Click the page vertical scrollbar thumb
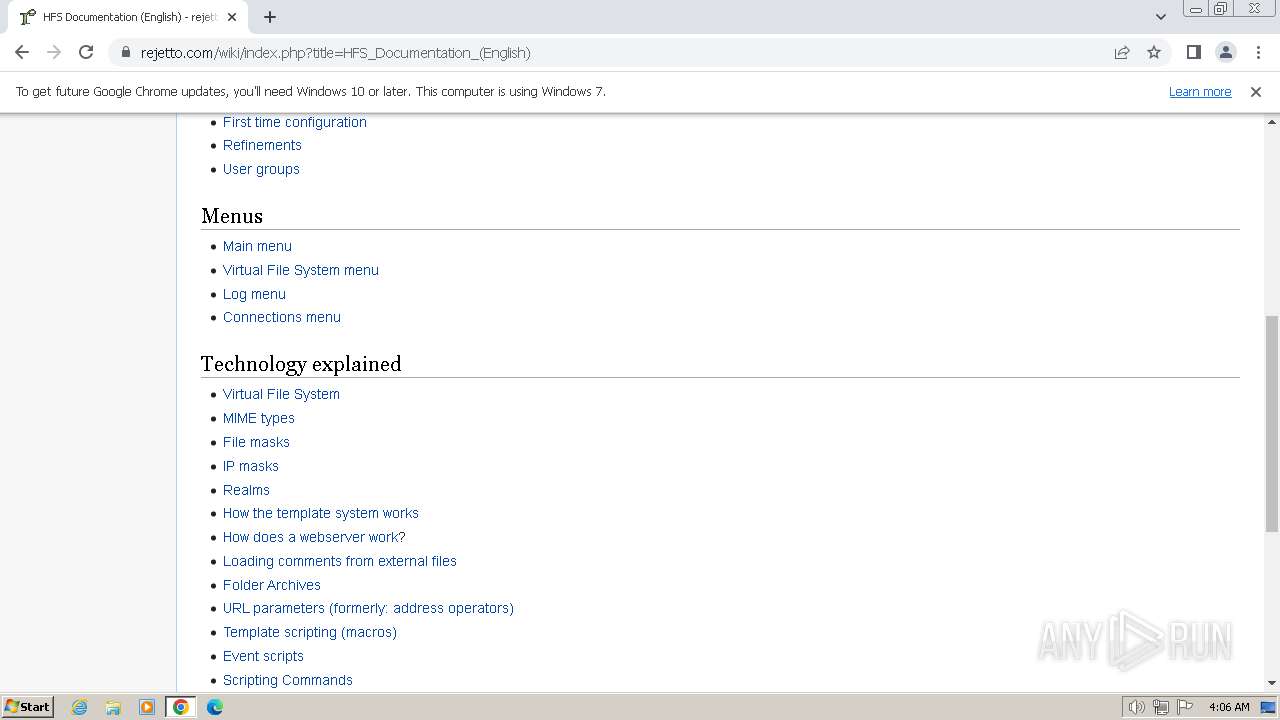 point(1271,424)
